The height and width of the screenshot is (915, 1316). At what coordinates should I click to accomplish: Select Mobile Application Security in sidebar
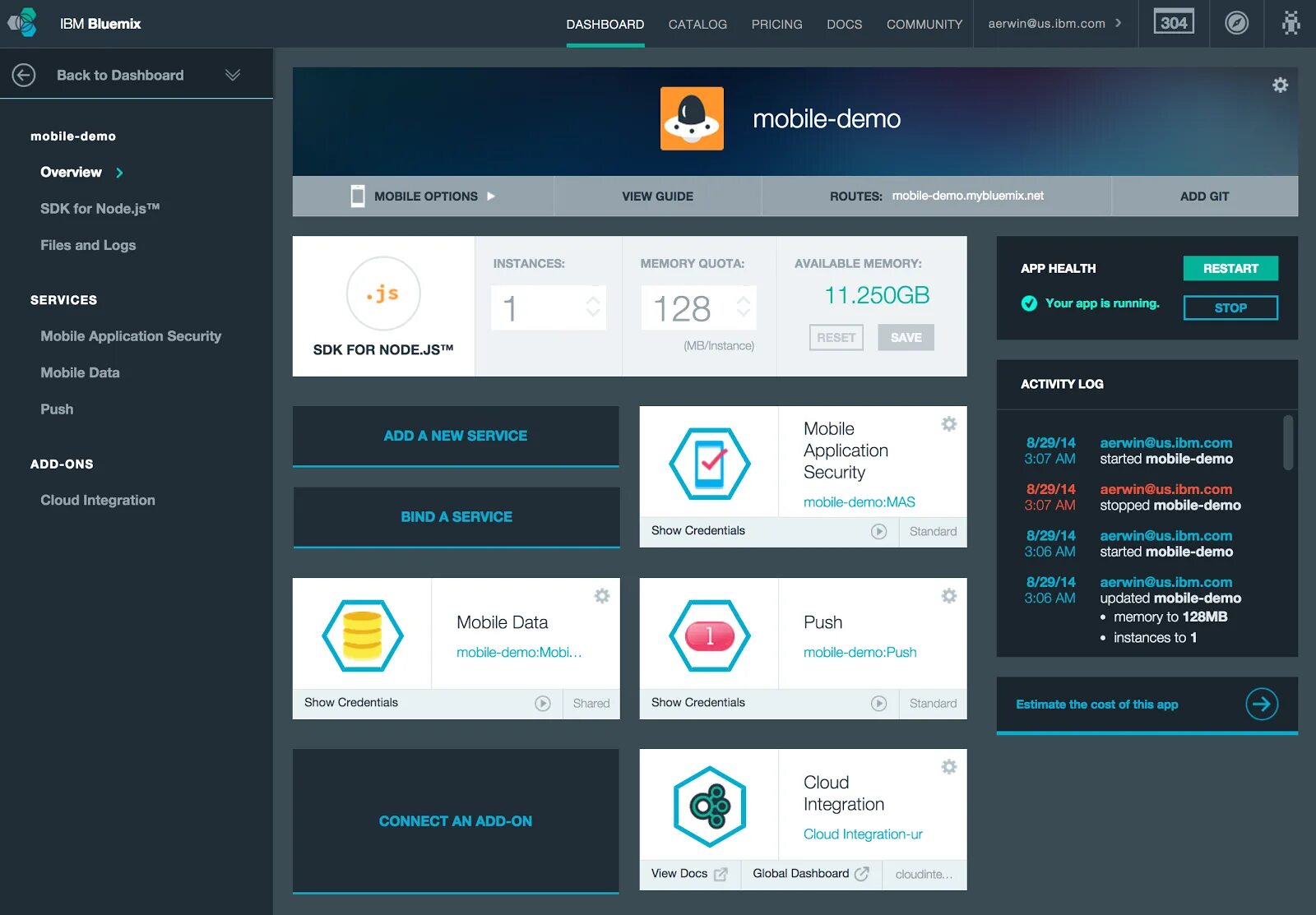point(131,336)
